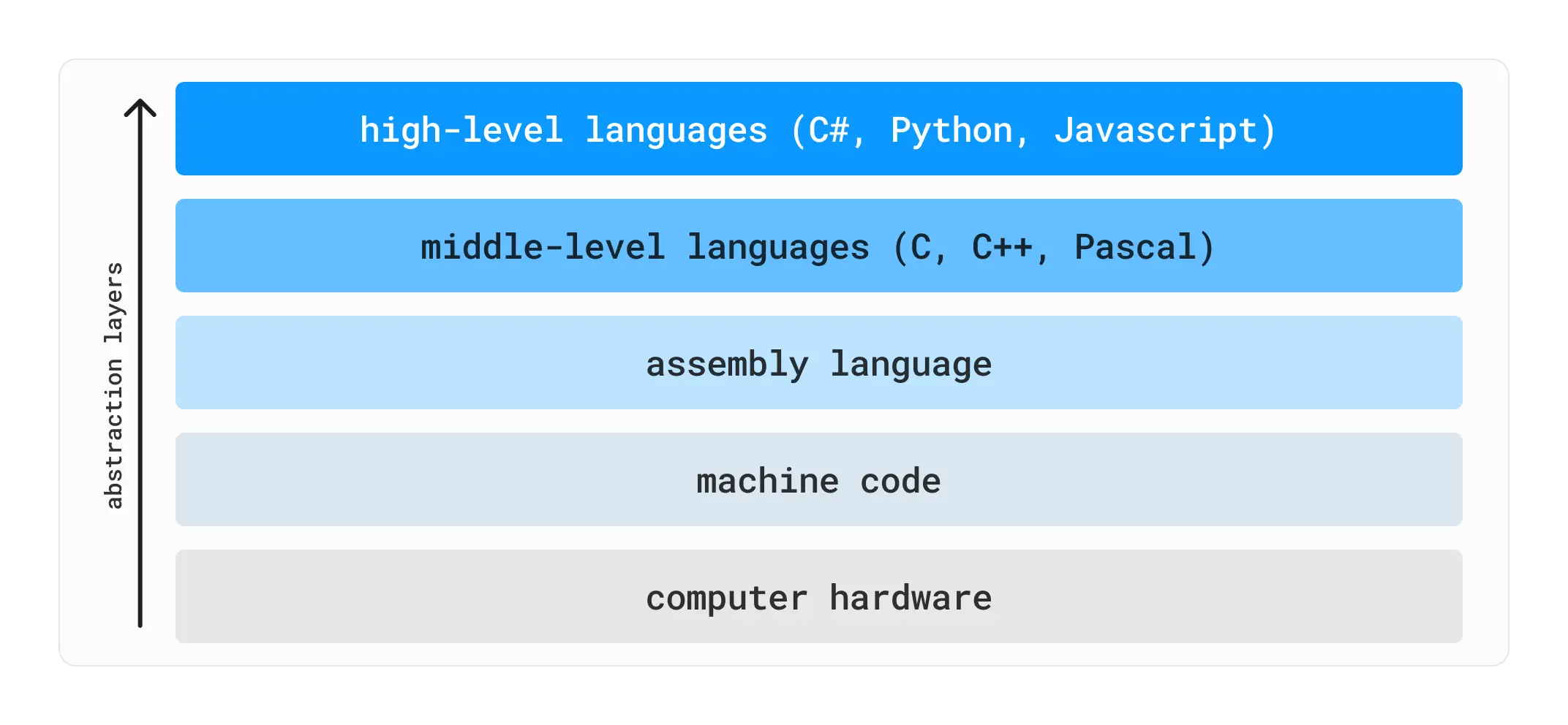Click the computer hardware layer
Screen dimensions: 1568x725
pyautogui.click(x=818, y=596)
